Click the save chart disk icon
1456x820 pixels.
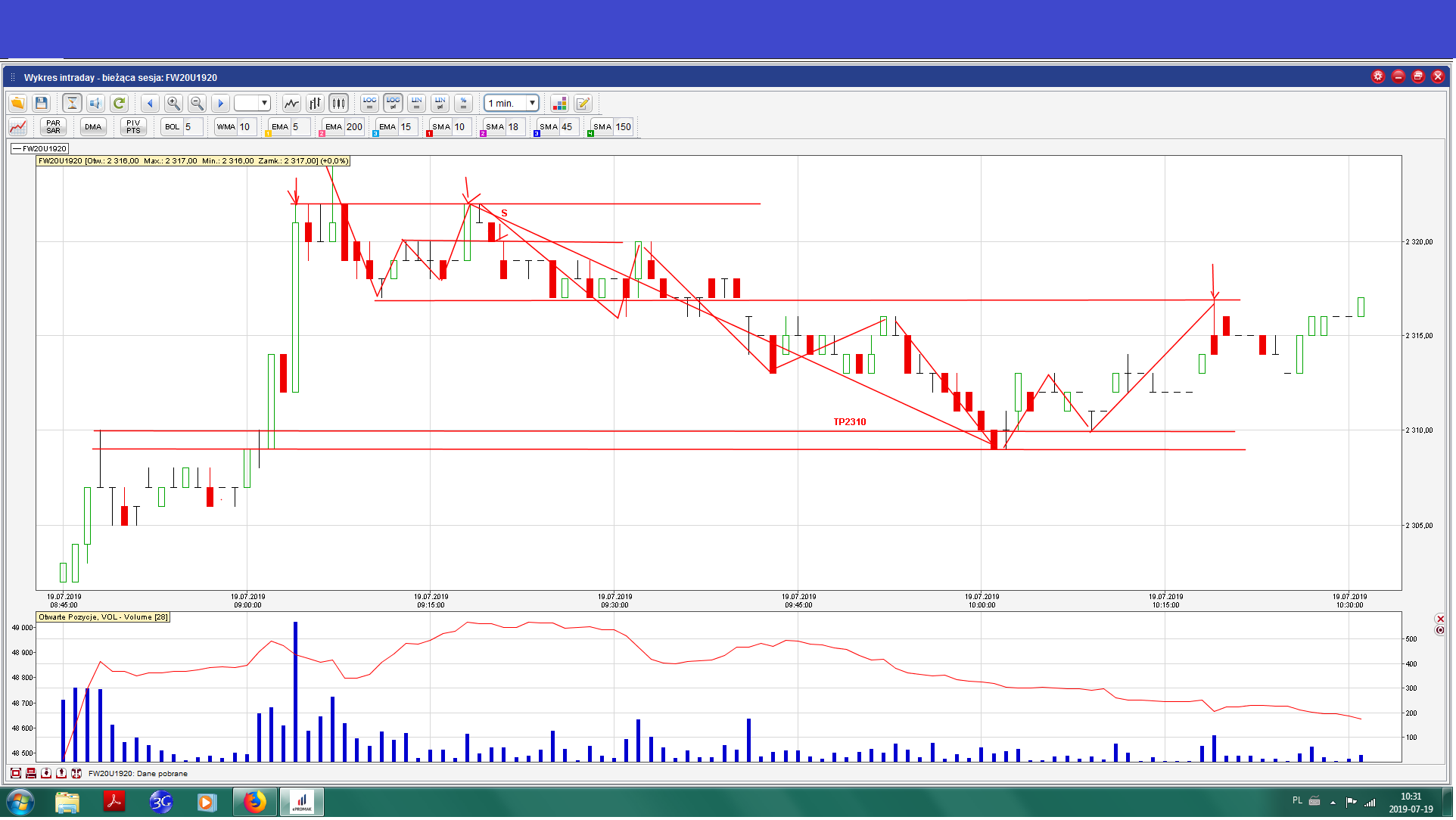[42, 104]
